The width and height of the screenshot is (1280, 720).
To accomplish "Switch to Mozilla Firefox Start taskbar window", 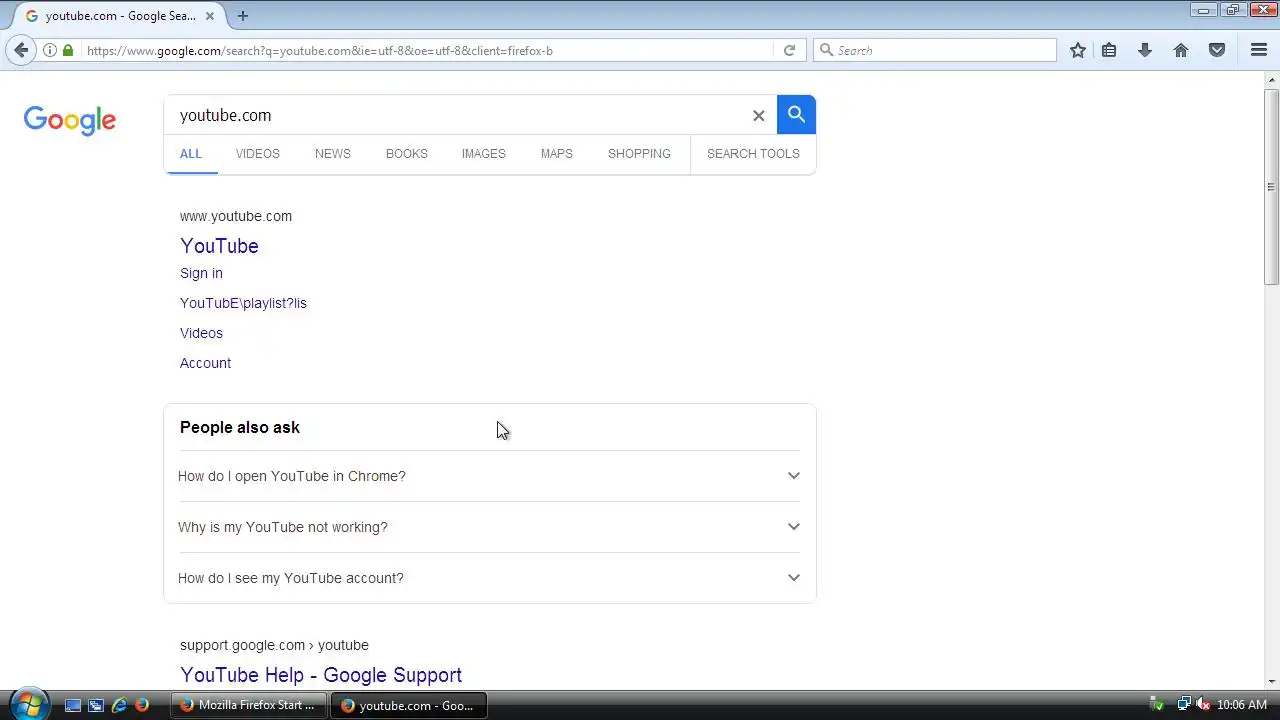I will point(249,705).
